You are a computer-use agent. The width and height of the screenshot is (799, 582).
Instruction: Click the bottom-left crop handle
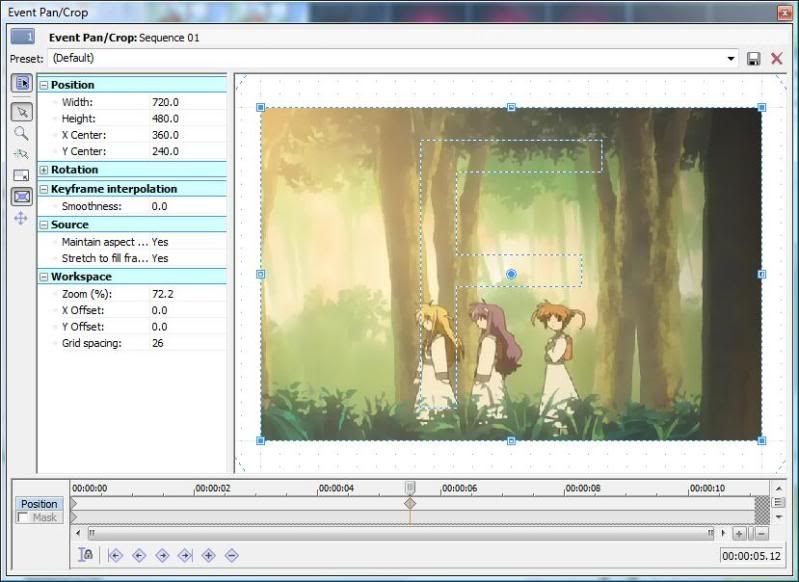tap(260, 440)
